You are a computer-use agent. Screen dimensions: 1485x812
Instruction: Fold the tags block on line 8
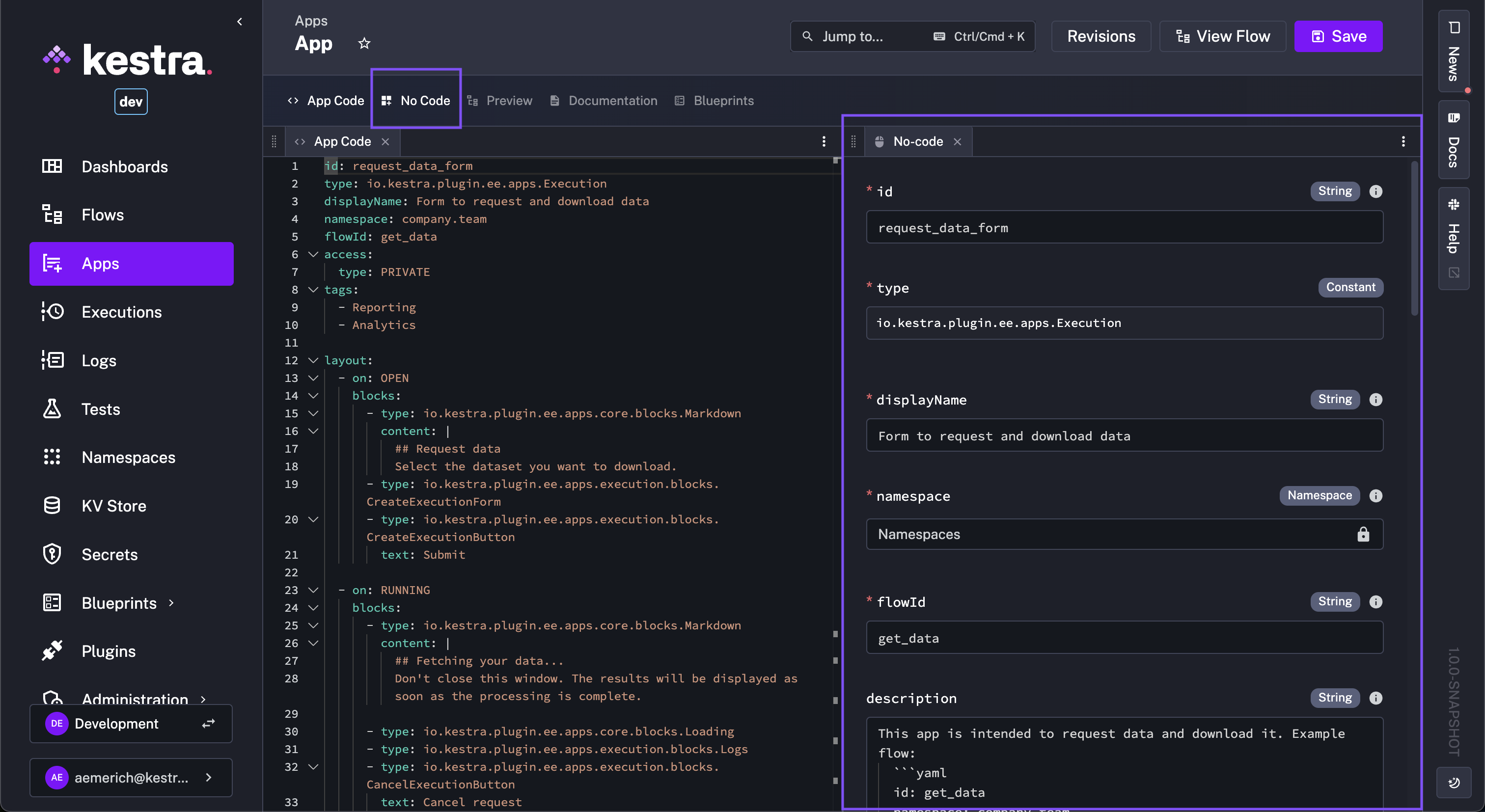(x=313, y=290)
